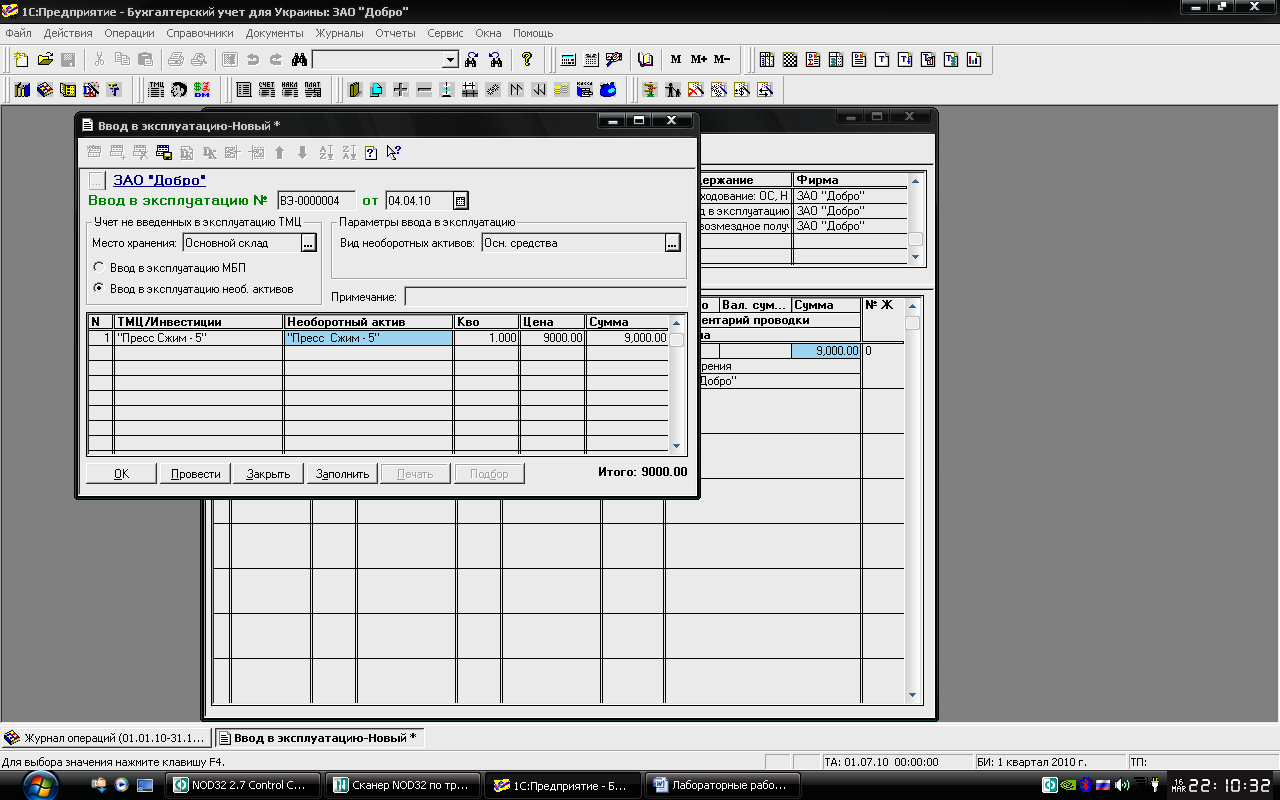Click the blue piggy bank icon
This screenshot has width=1280, height=800.
pos(608,89)
